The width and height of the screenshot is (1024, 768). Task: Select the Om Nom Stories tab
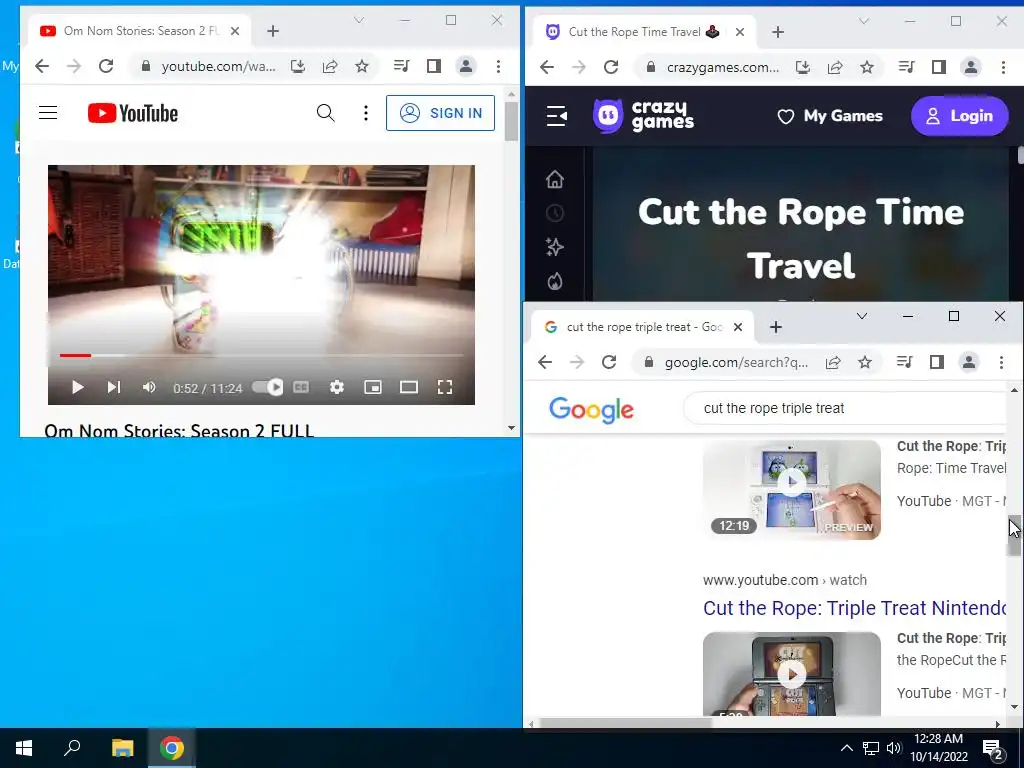[140, 31]
